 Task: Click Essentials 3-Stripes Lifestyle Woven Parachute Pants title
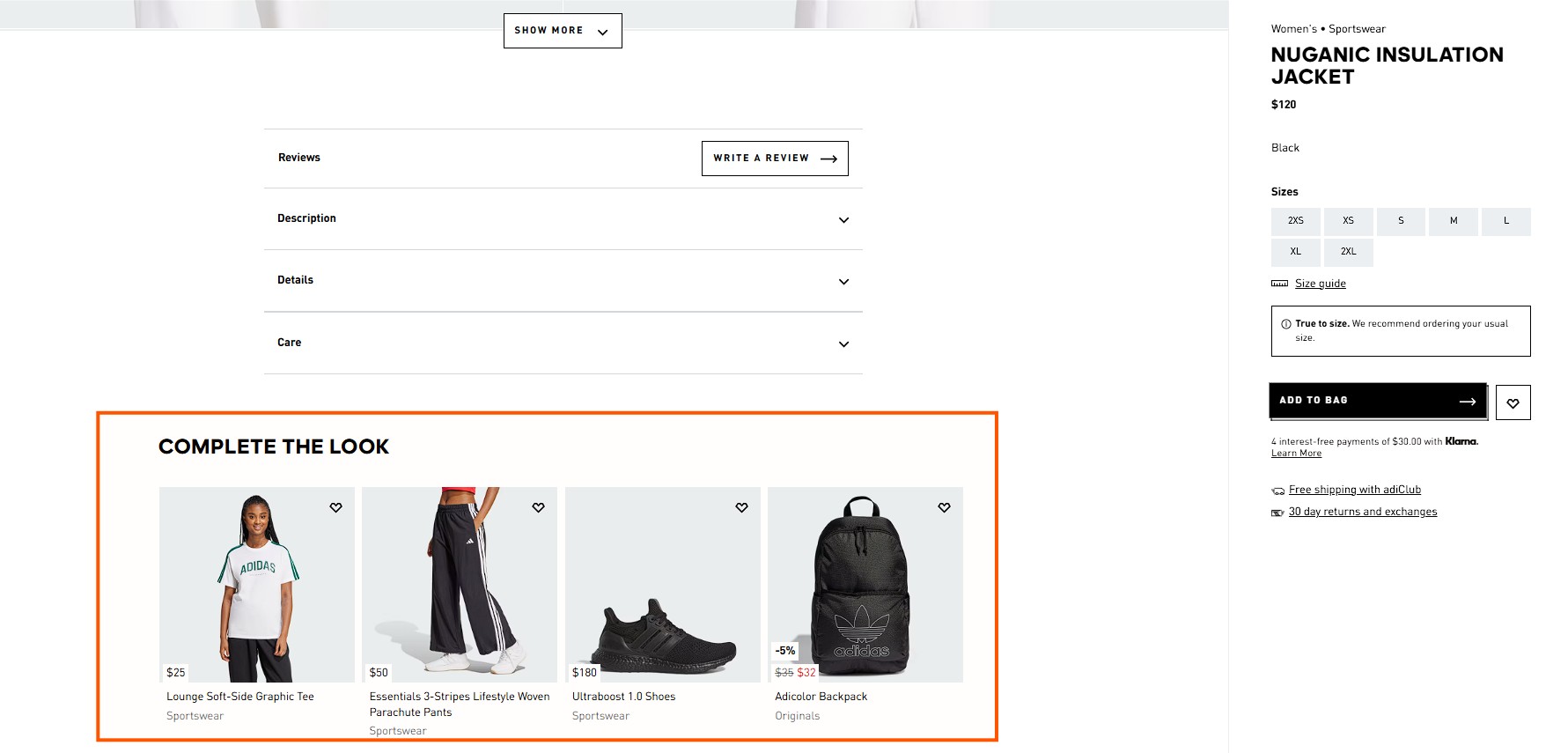(460, 705)
